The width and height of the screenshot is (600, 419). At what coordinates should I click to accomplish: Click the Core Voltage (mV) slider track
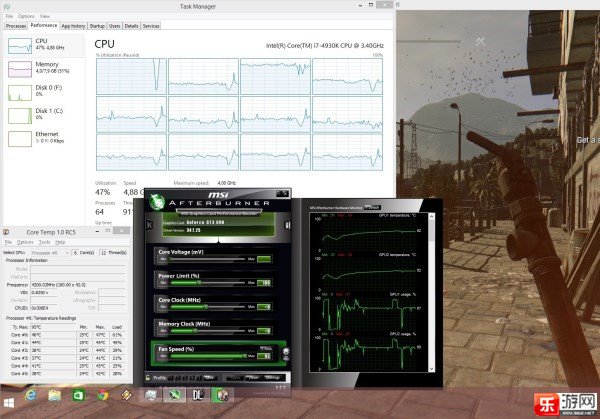coord(207,259)
